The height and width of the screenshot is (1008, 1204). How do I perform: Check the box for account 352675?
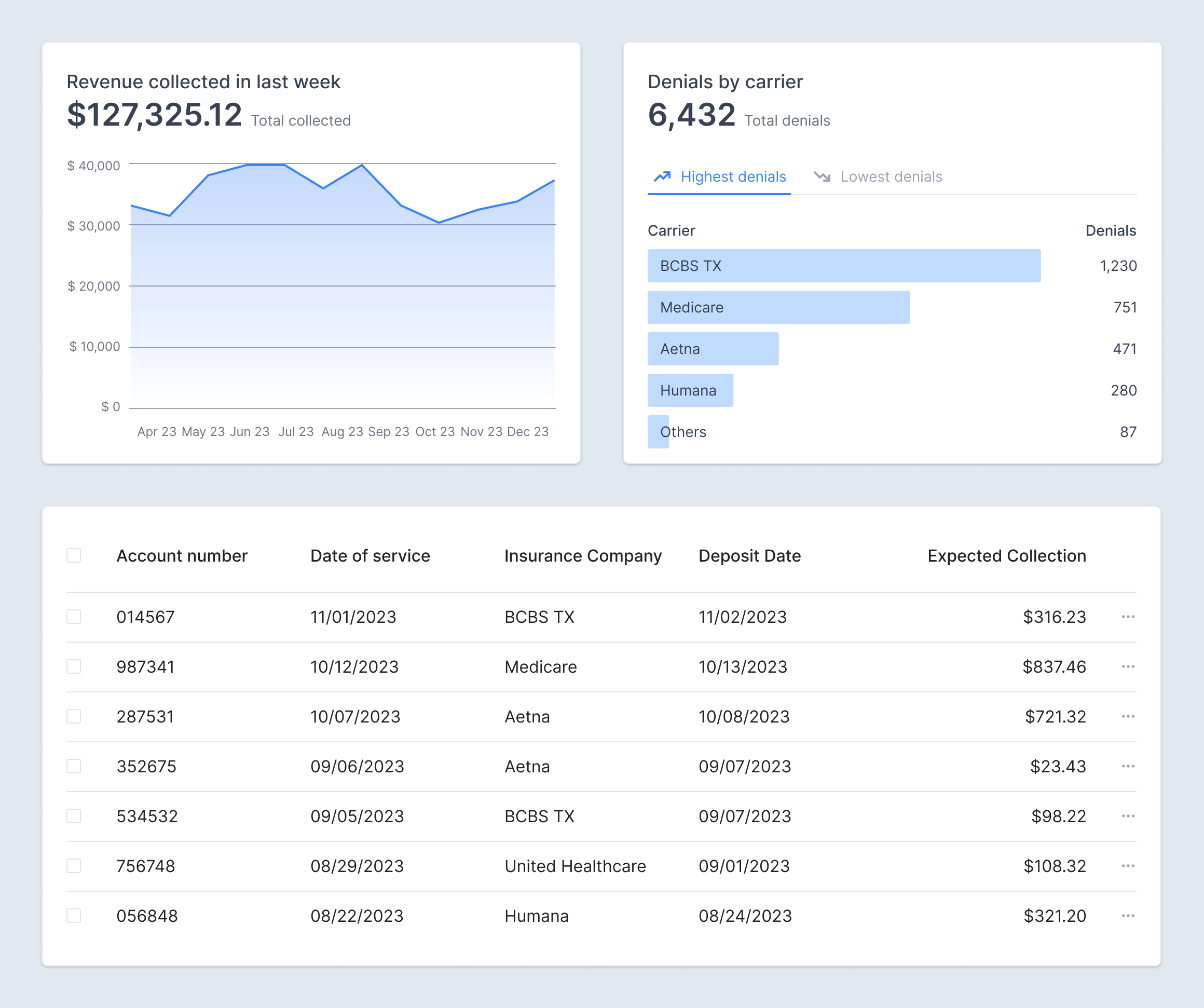pyautogui.click(x=74, y=767)
